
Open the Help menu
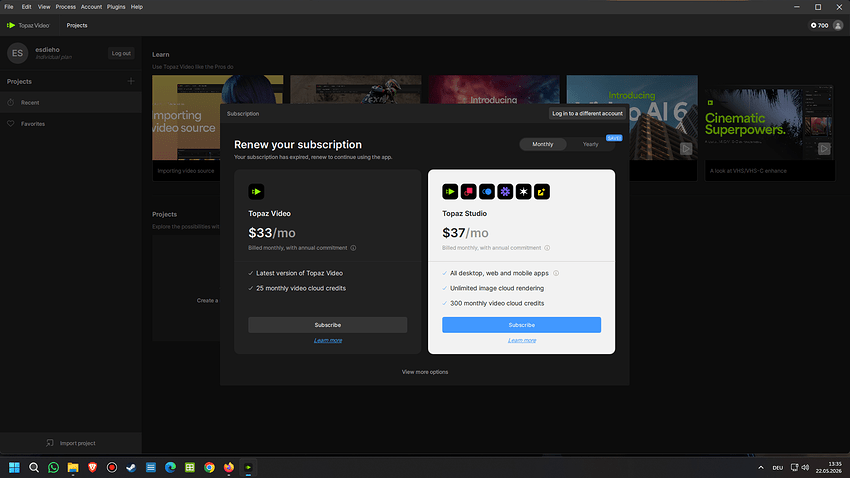[x=137, y=7]
